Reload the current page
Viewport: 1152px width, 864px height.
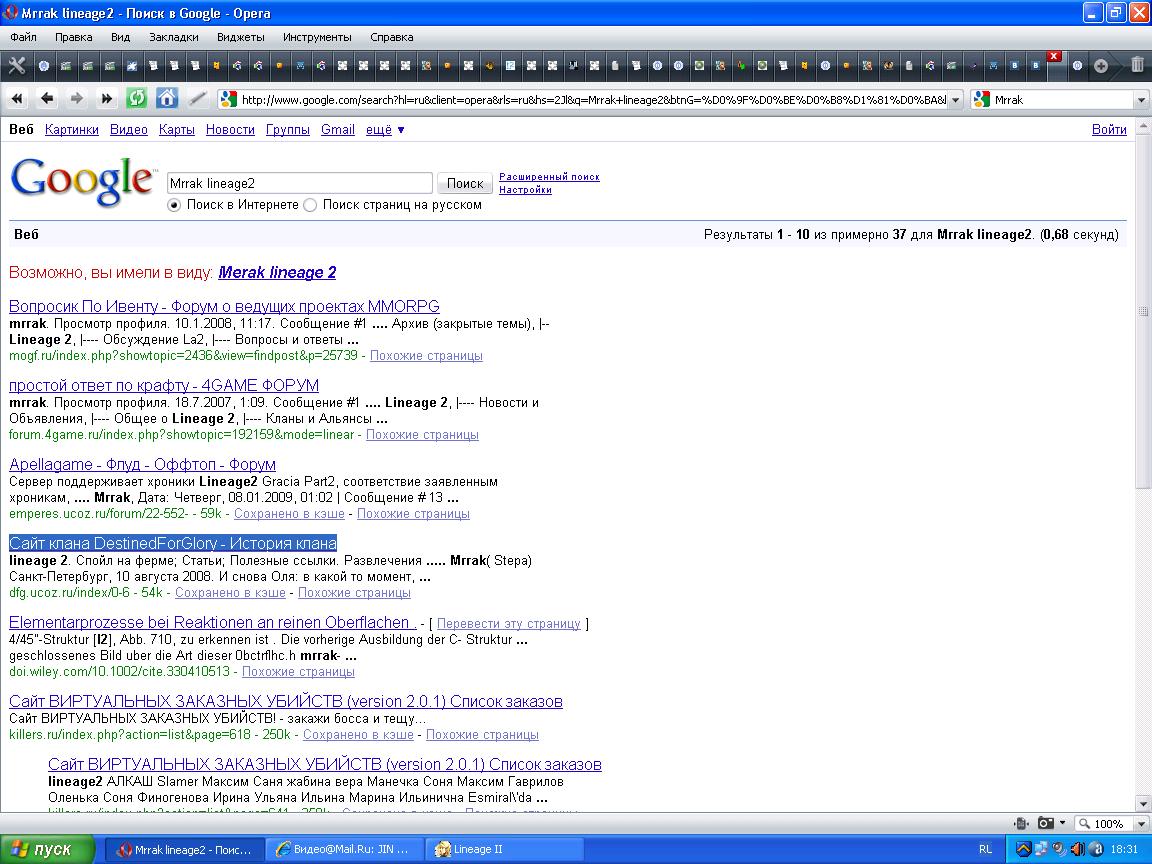pyautogui.click(x=137, y=98)
